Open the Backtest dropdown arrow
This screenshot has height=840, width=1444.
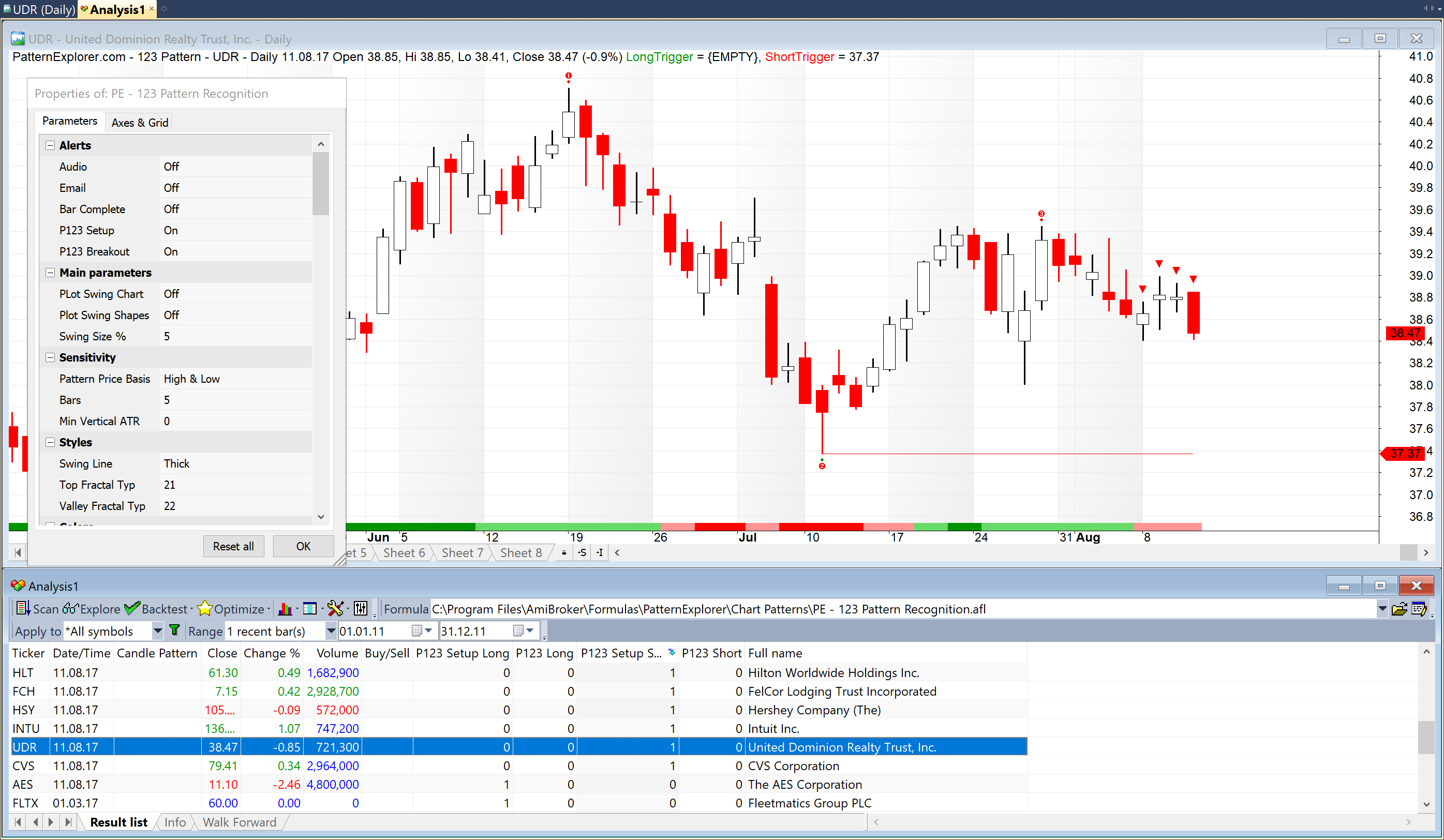[x=191, y=608]
